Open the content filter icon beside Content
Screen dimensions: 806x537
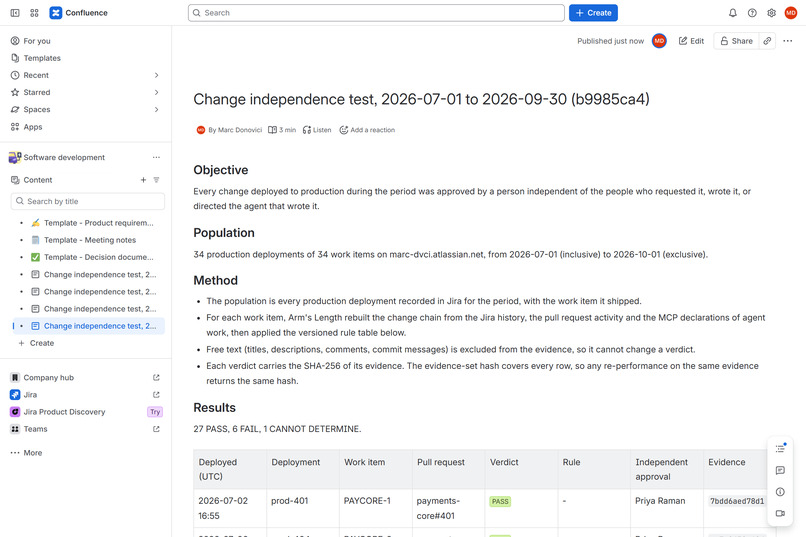tap(156, 180)
